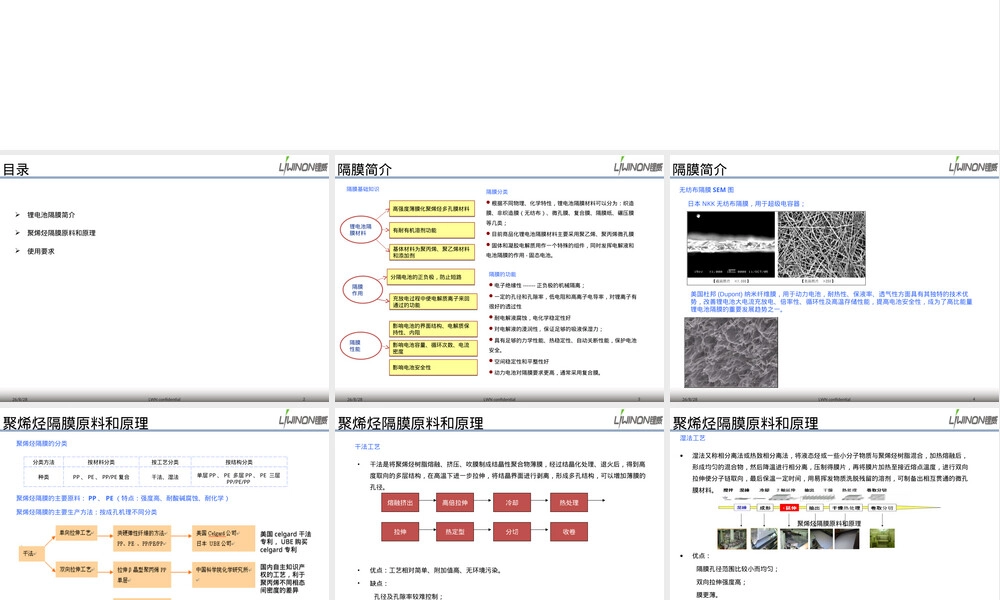Select the 隔膜简介 slide with SEM images
Screen dimensions: 1000x600
[834, 278]
